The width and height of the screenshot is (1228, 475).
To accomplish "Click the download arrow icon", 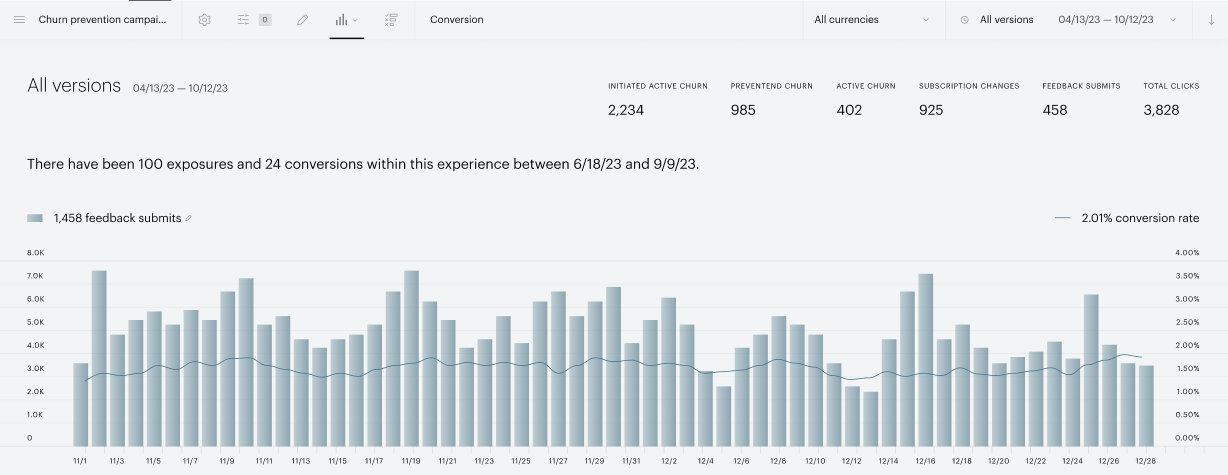I will pyautogui.click(x=1211, y=20).
